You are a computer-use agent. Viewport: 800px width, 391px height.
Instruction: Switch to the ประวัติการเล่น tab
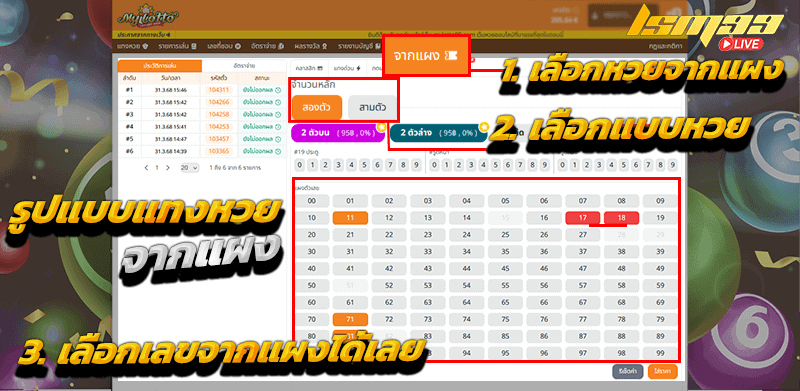tap(160, 66)
